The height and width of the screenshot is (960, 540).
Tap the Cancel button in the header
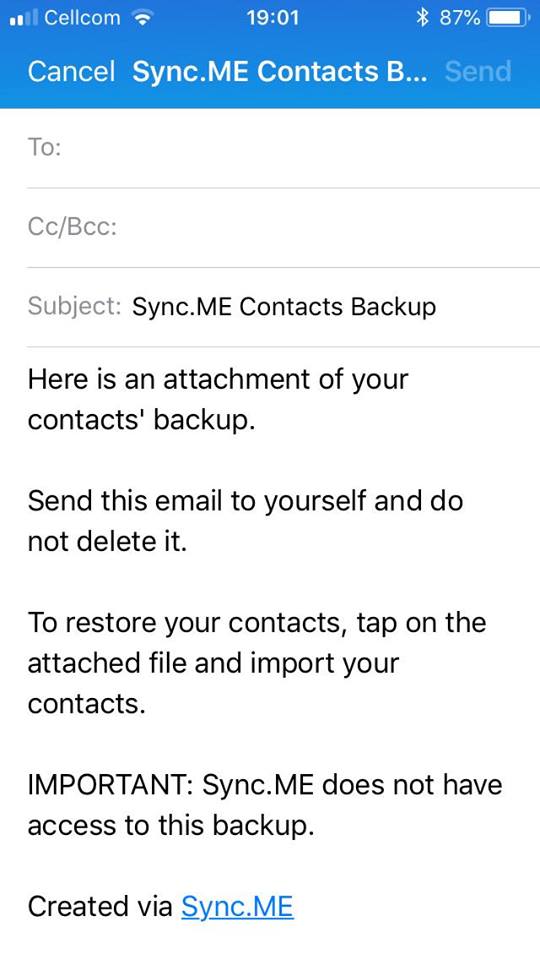(71, 72)
